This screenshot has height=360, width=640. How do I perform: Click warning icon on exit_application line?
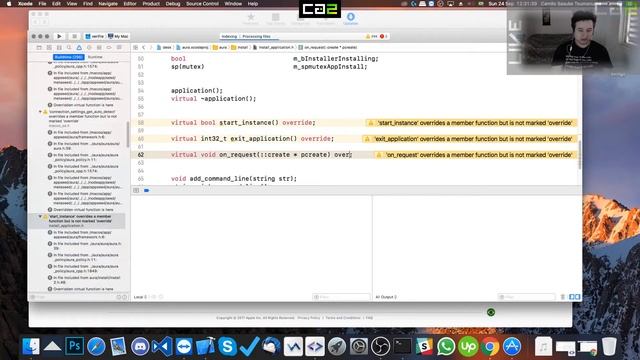(x=367, y=139)
